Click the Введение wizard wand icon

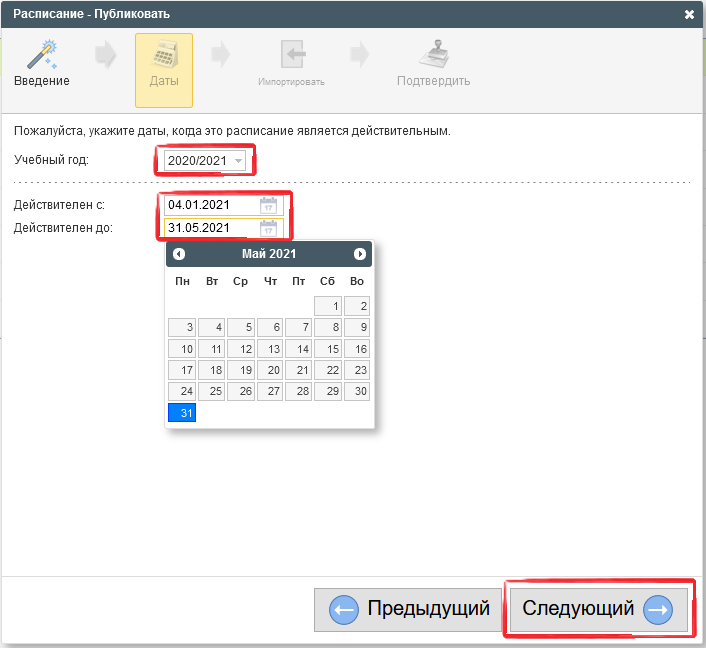tap(41, 55)
